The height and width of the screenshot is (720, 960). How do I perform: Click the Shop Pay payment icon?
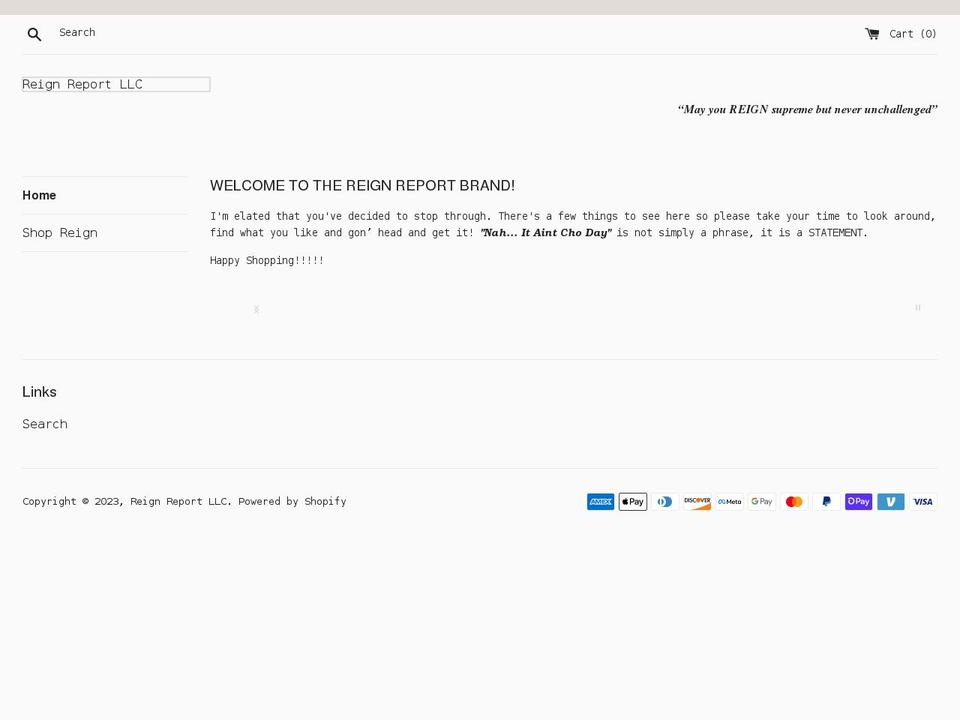click(858, 501)
